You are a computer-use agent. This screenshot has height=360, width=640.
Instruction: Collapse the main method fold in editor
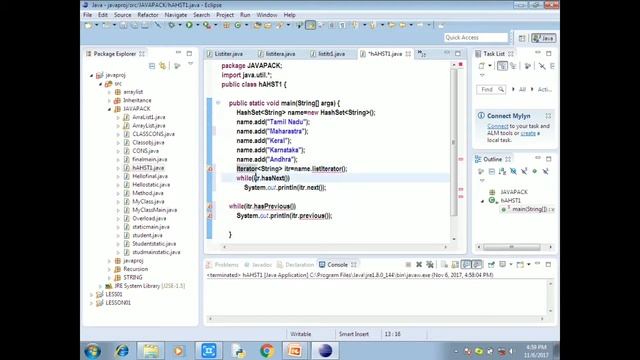tap(218, 103)
